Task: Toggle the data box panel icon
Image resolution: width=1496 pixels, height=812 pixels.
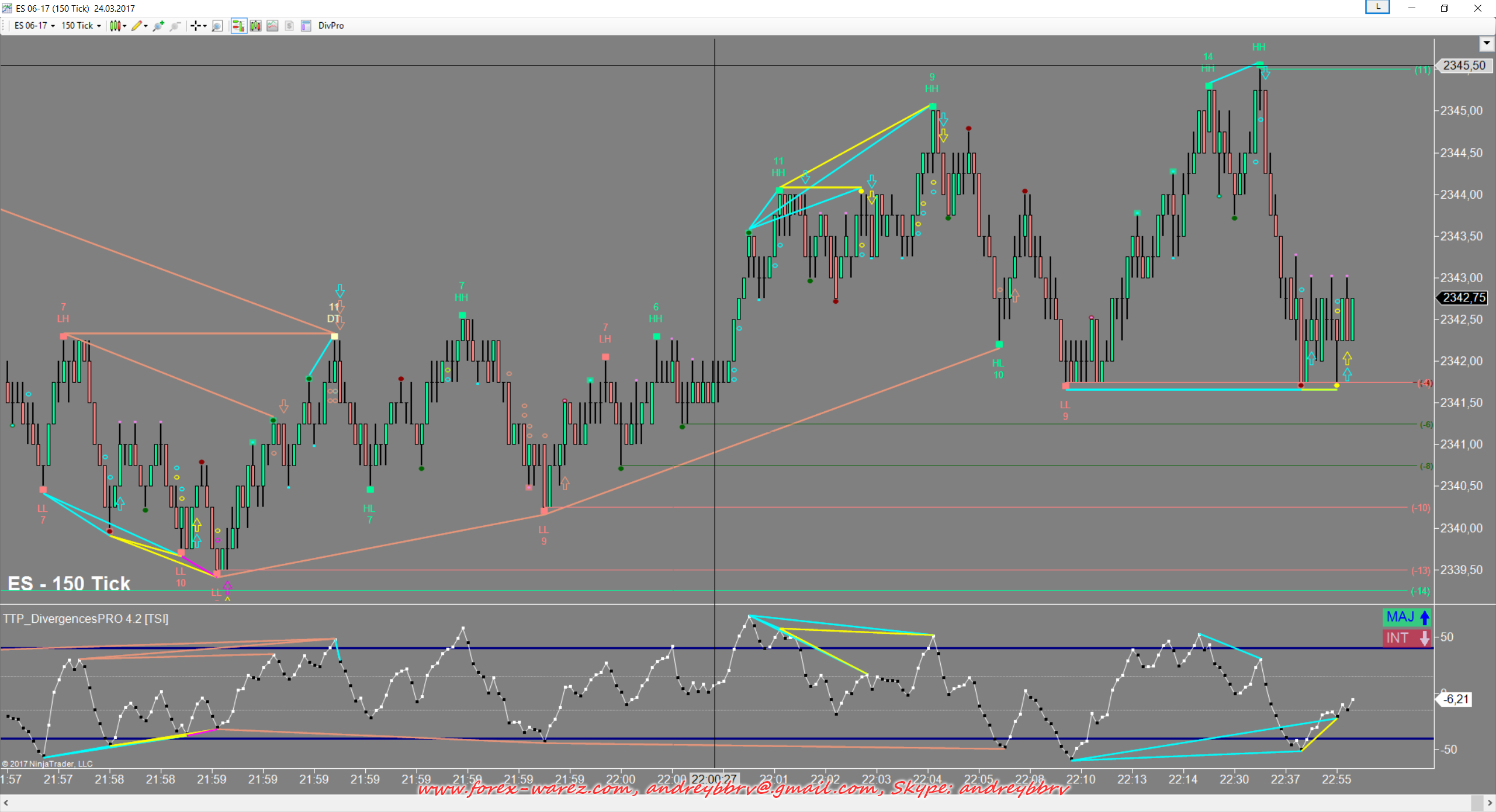Action: click(306, 26)
